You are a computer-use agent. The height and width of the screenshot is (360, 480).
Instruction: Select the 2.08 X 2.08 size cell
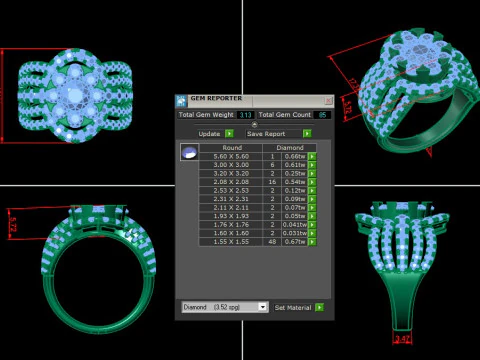pos(231,182)
